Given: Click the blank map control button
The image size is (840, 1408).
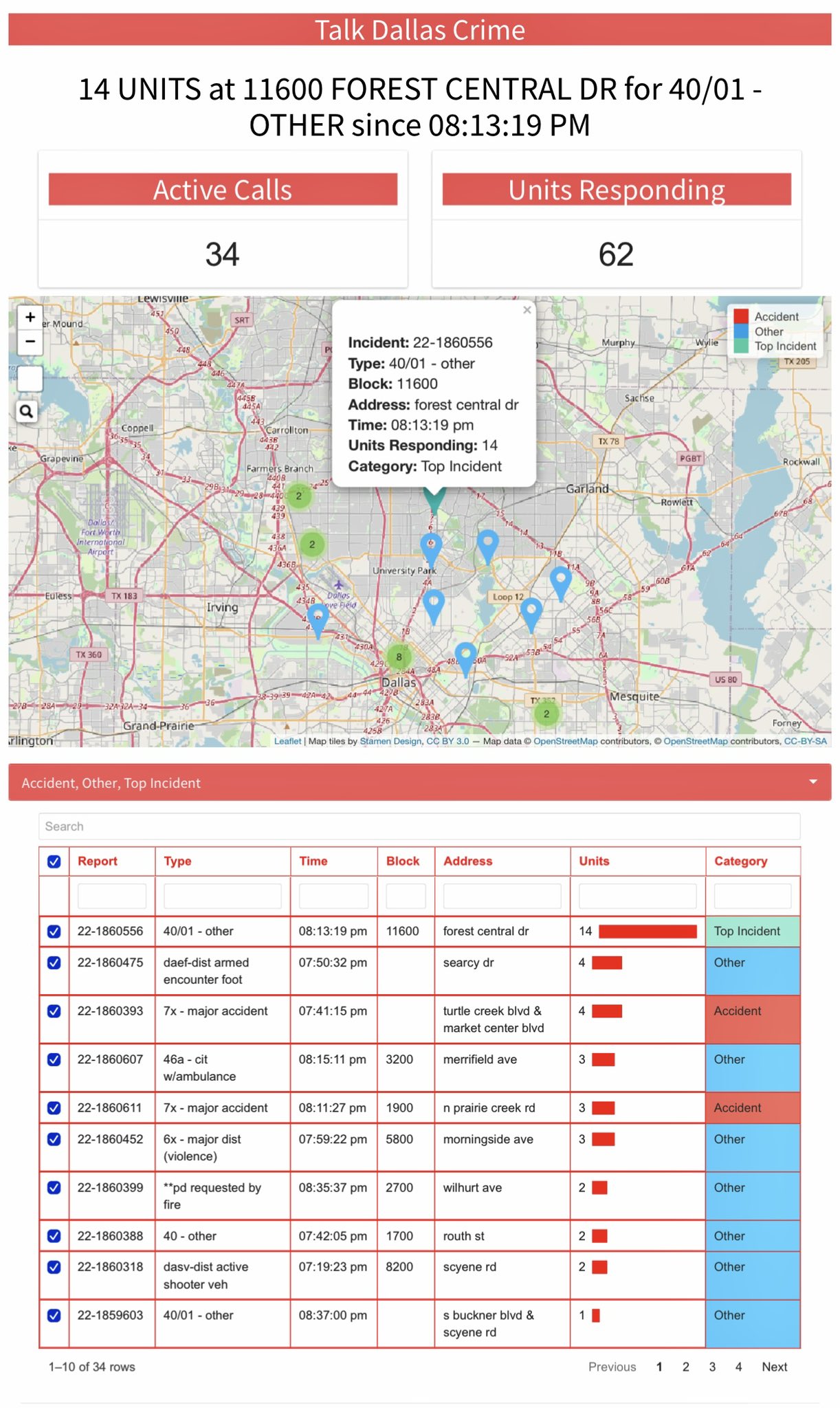Looking at the screenshot, I should [x=30, y=378].
